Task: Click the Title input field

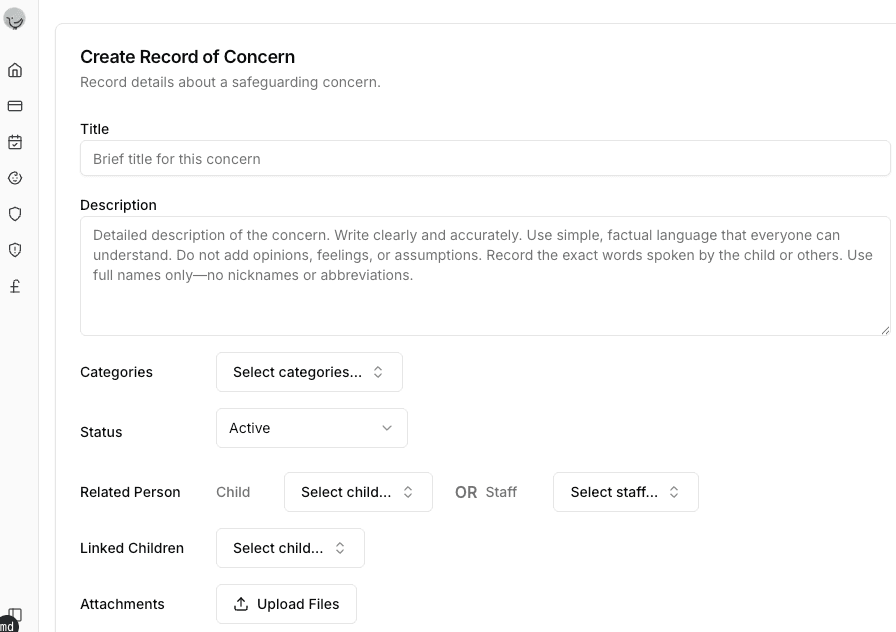Action: tap(484, 158)
